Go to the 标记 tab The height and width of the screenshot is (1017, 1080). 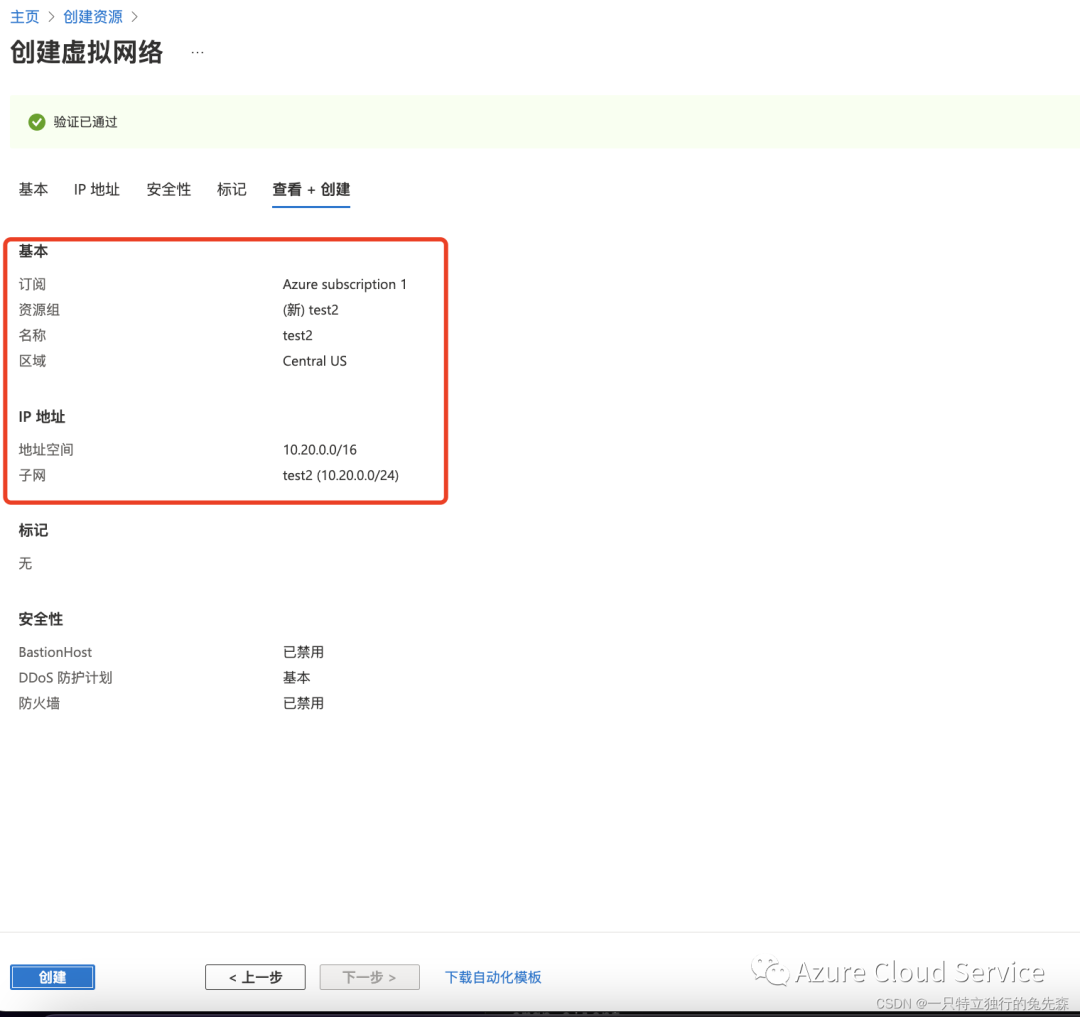tap(231, 189)
